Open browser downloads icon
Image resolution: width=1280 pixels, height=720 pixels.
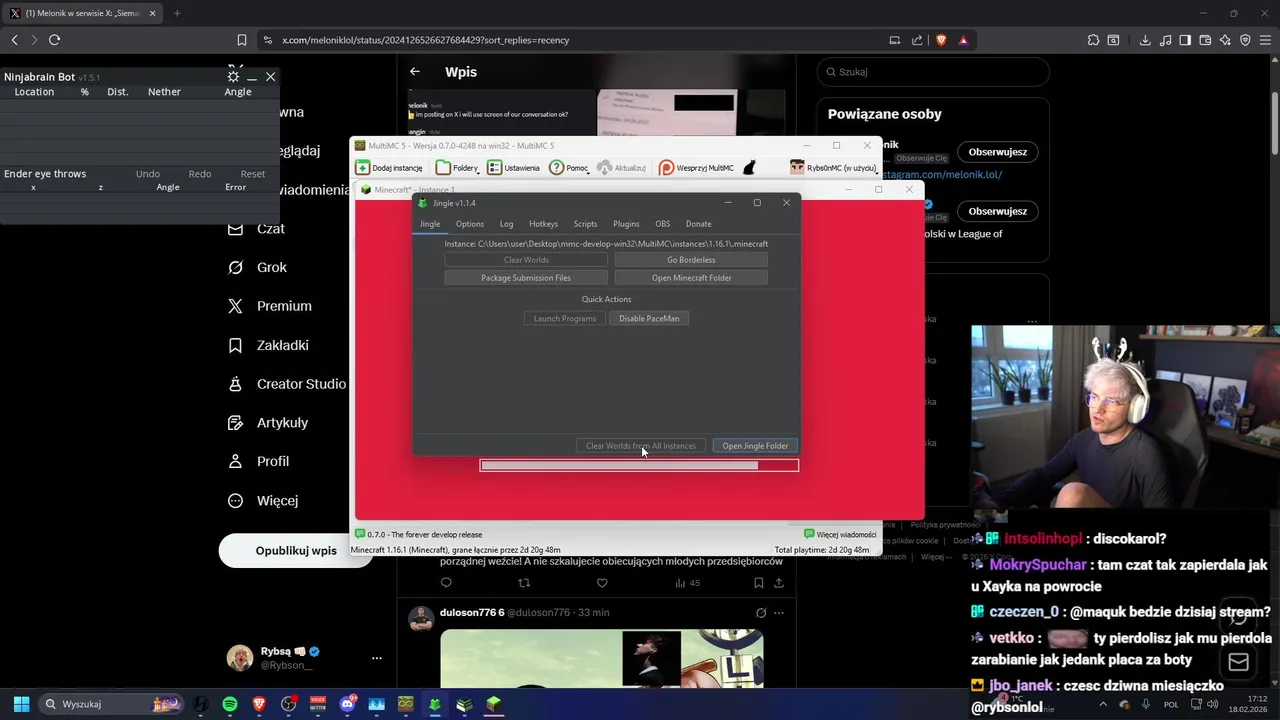pyautogui.click(x=1145, y=40)
